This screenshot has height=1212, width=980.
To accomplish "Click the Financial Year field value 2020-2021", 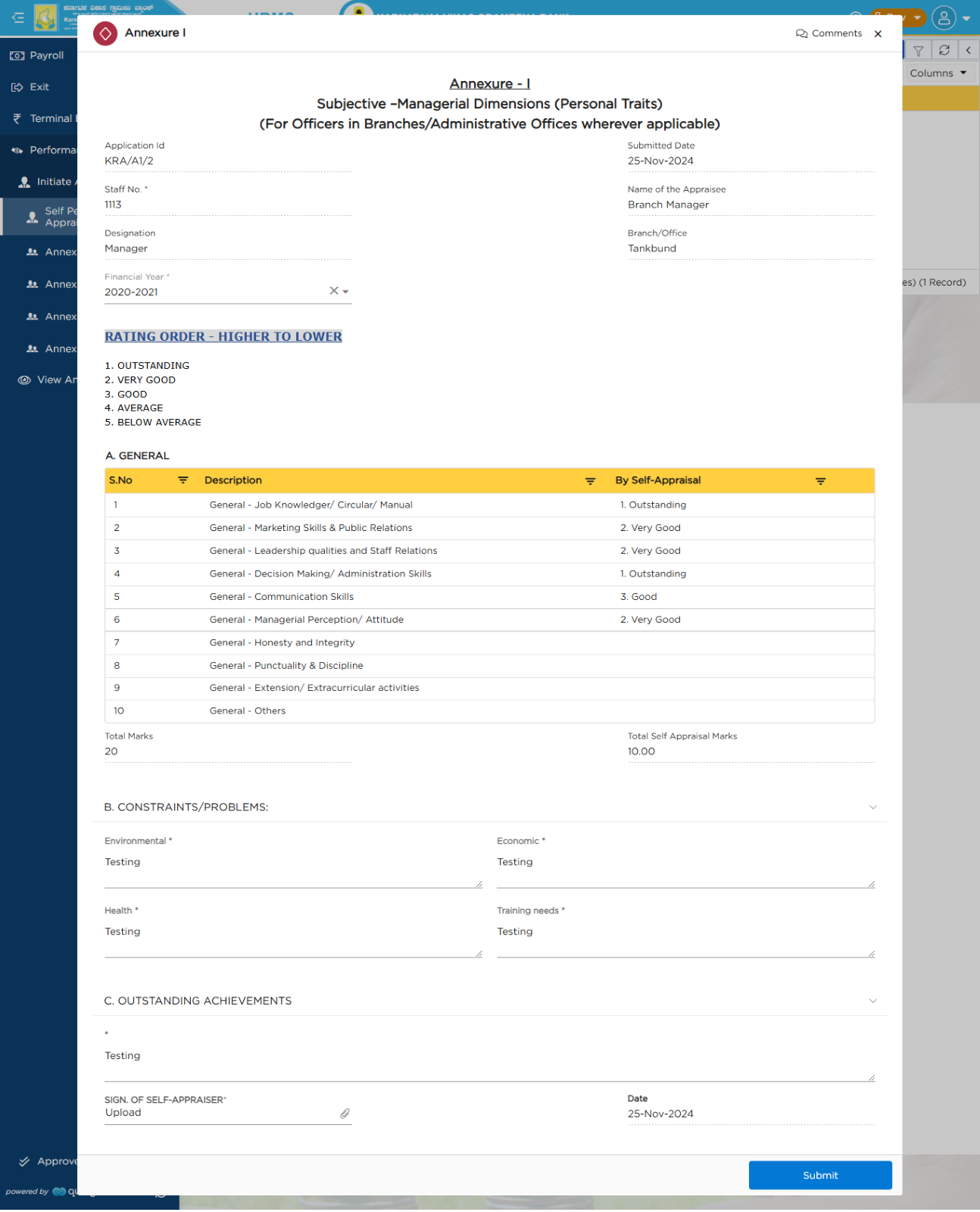I will [x=131, y=292].
